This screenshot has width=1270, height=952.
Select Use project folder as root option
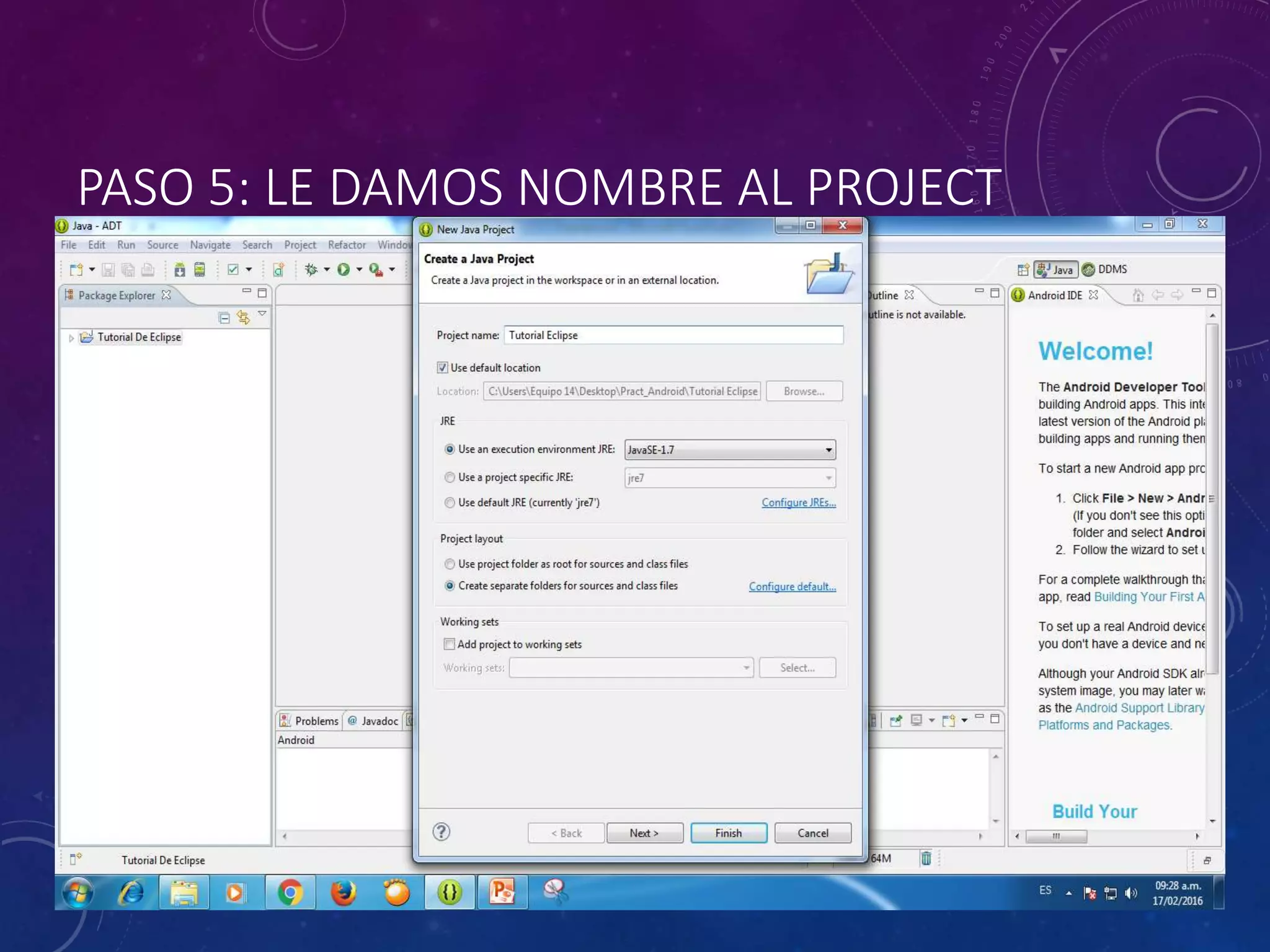point(450,564)
